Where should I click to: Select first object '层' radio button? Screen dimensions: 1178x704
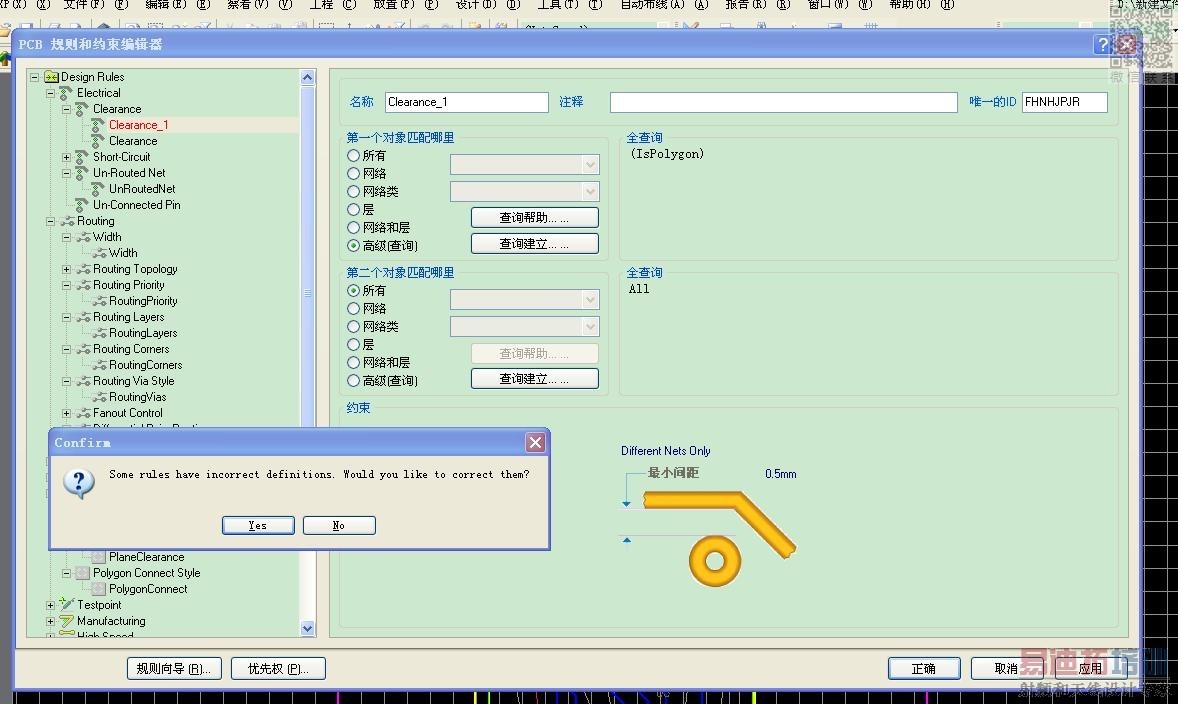pyautogui.click(x=353, y=210)
